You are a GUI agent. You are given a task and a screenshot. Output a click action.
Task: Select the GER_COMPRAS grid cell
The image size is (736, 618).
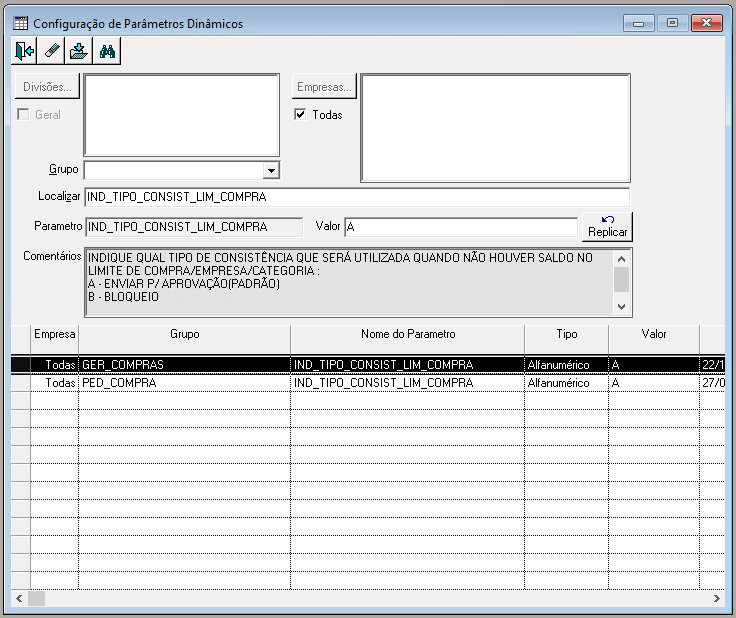point(184,365)
